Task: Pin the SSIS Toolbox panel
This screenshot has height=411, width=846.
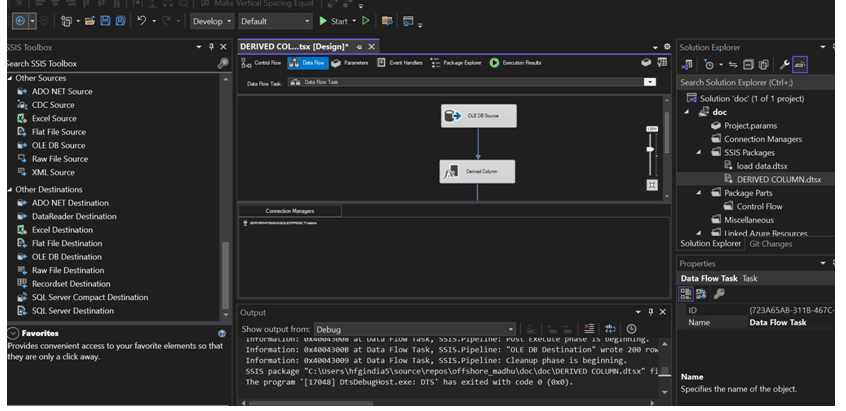Action: click(x=212, y=47)
